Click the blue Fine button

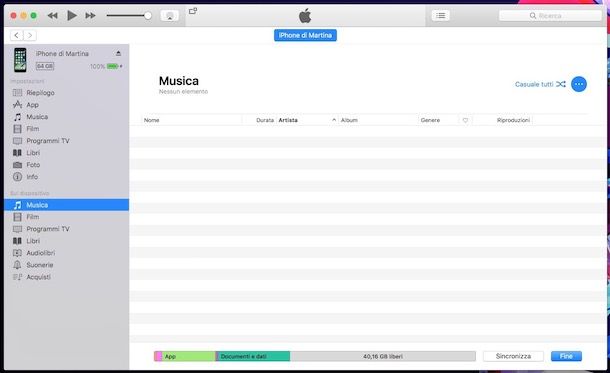tap(566, 356)
